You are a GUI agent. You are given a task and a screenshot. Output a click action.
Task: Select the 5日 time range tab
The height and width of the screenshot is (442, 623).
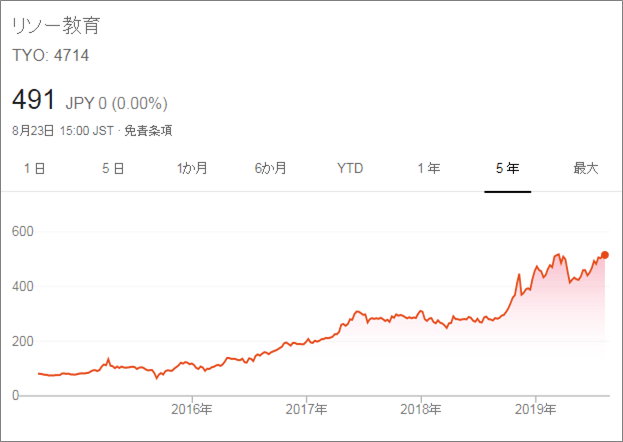click(x=113, y=168)
